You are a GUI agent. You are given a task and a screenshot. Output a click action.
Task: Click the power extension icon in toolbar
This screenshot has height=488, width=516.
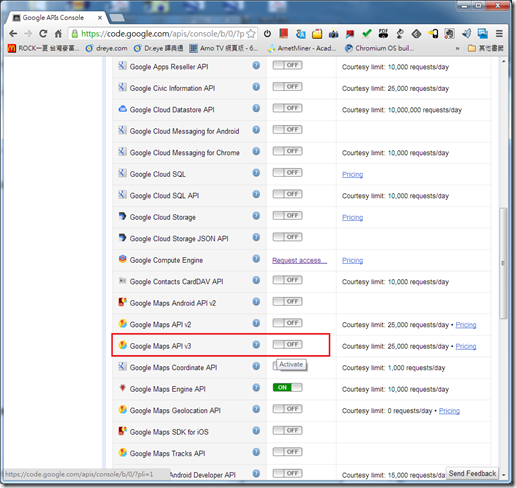(267, 34)
